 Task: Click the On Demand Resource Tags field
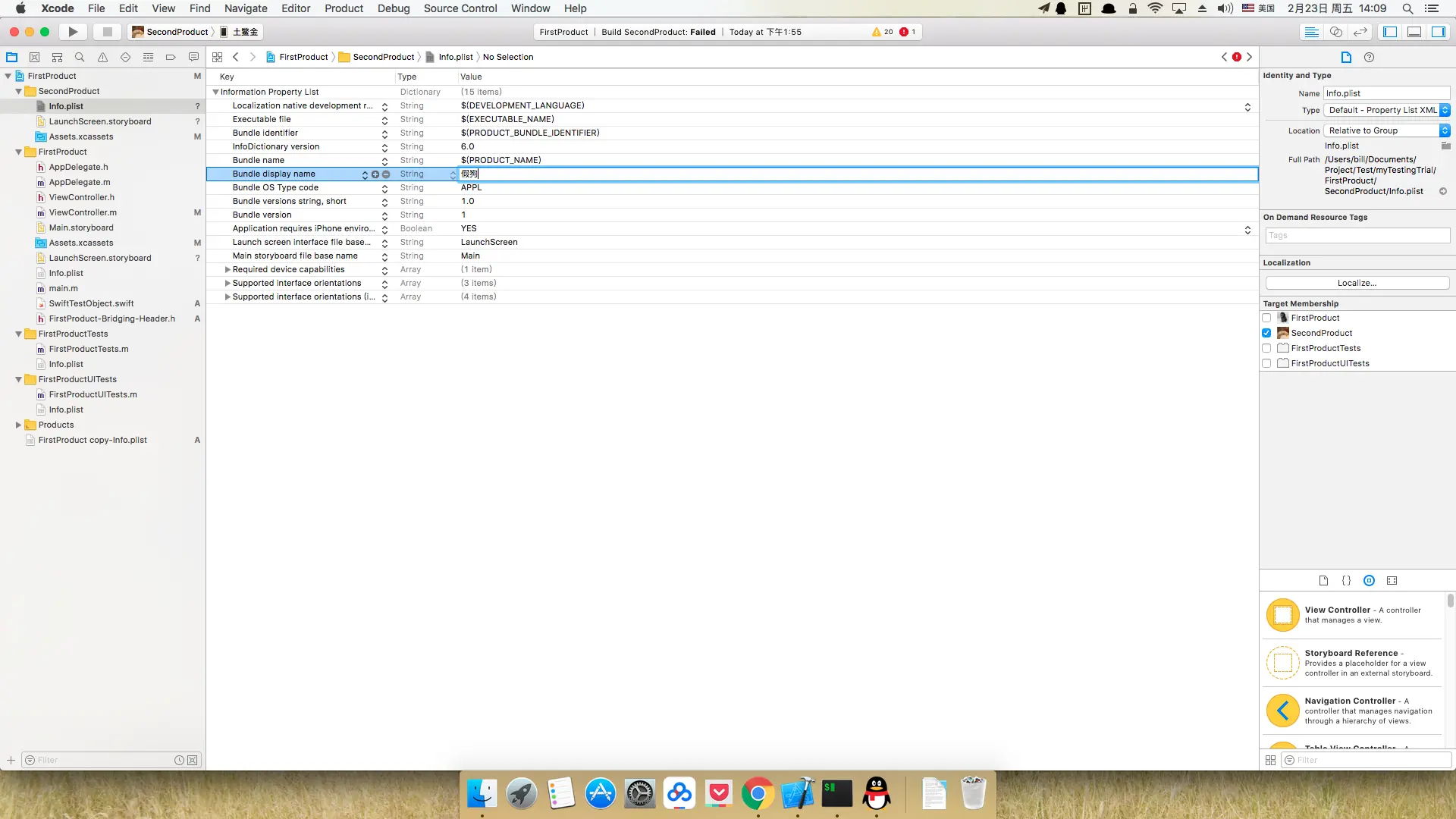pos(1357,236)
